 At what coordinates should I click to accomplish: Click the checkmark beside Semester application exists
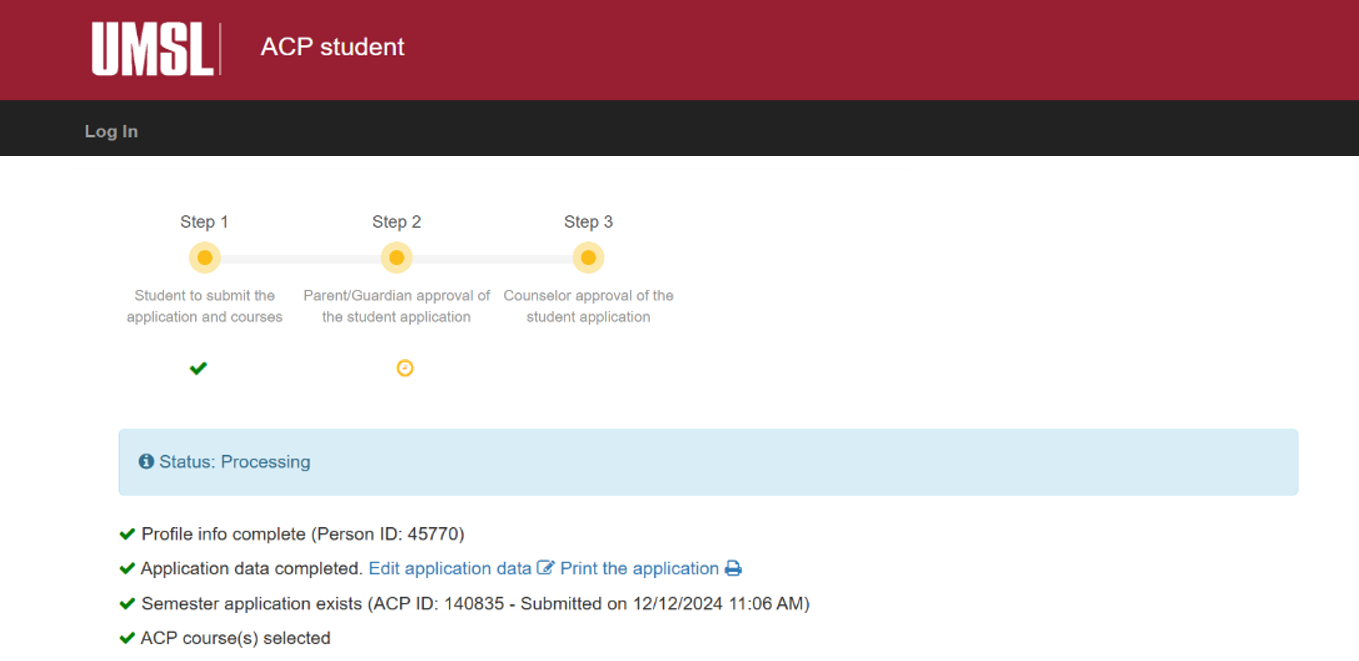coord(126,602)
